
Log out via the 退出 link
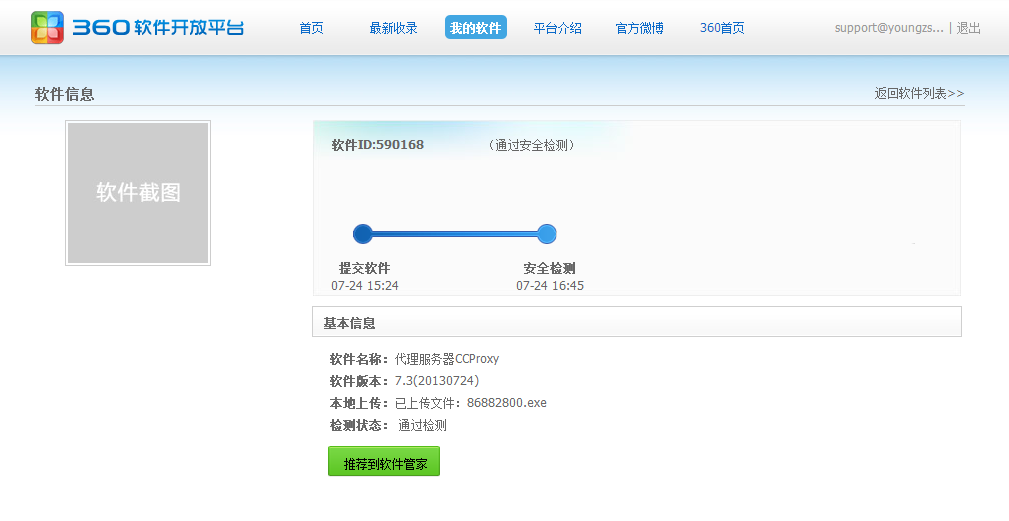pyautogui.click(x=968, y=28)
